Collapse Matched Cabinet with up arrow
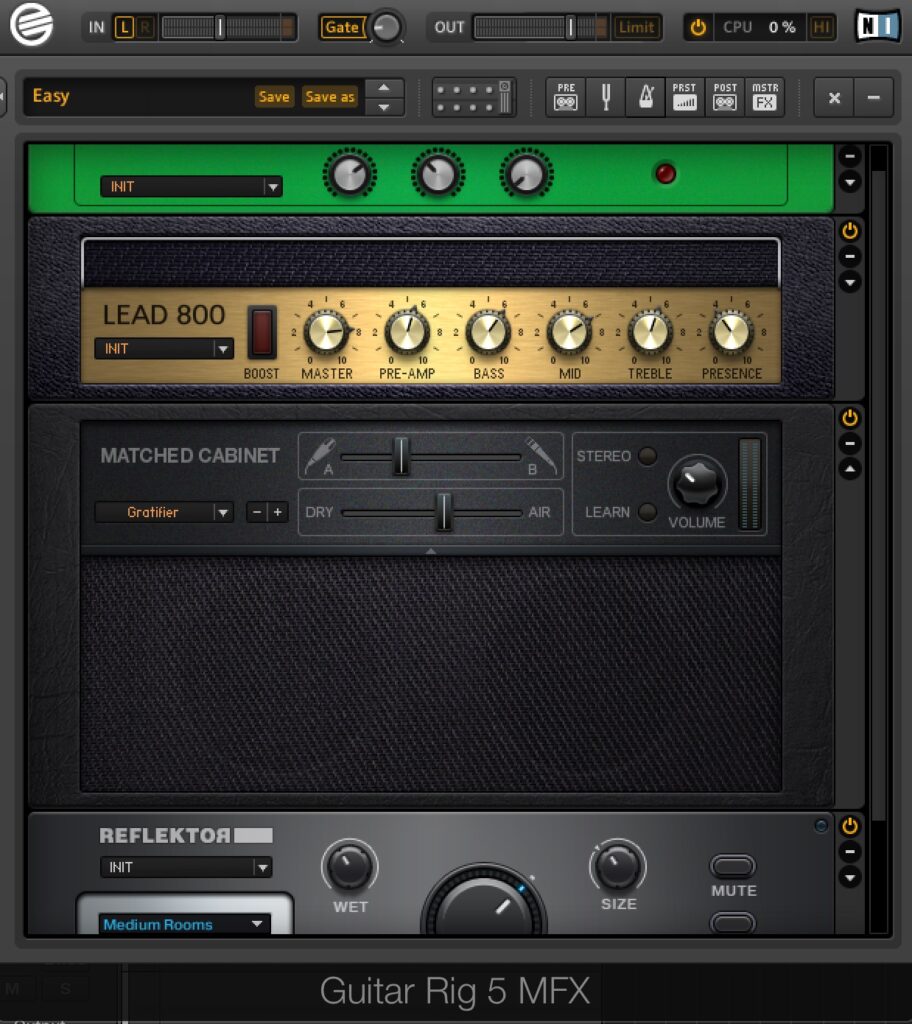This screenshot has width=912, height=1024. click(x=850, y=469)
